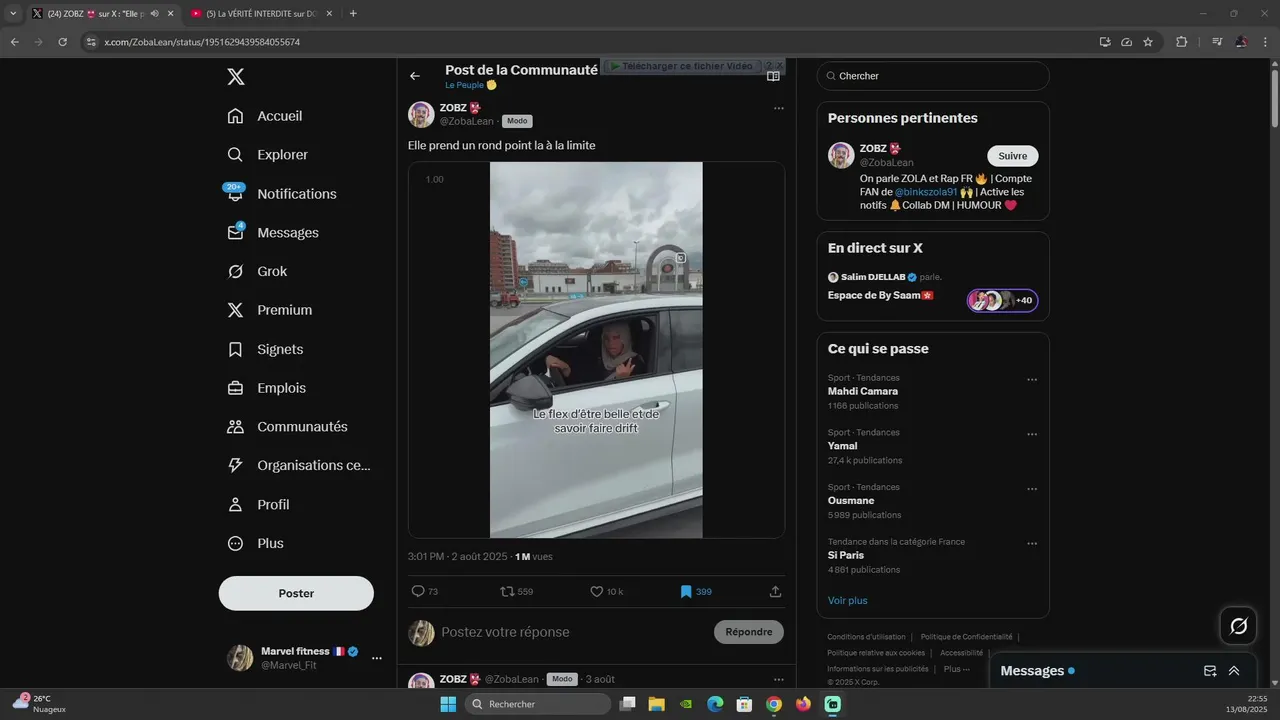Open options for the Yamal trend
Image resolution: width=1280 pixels, height=720 pixels.
1032,435
